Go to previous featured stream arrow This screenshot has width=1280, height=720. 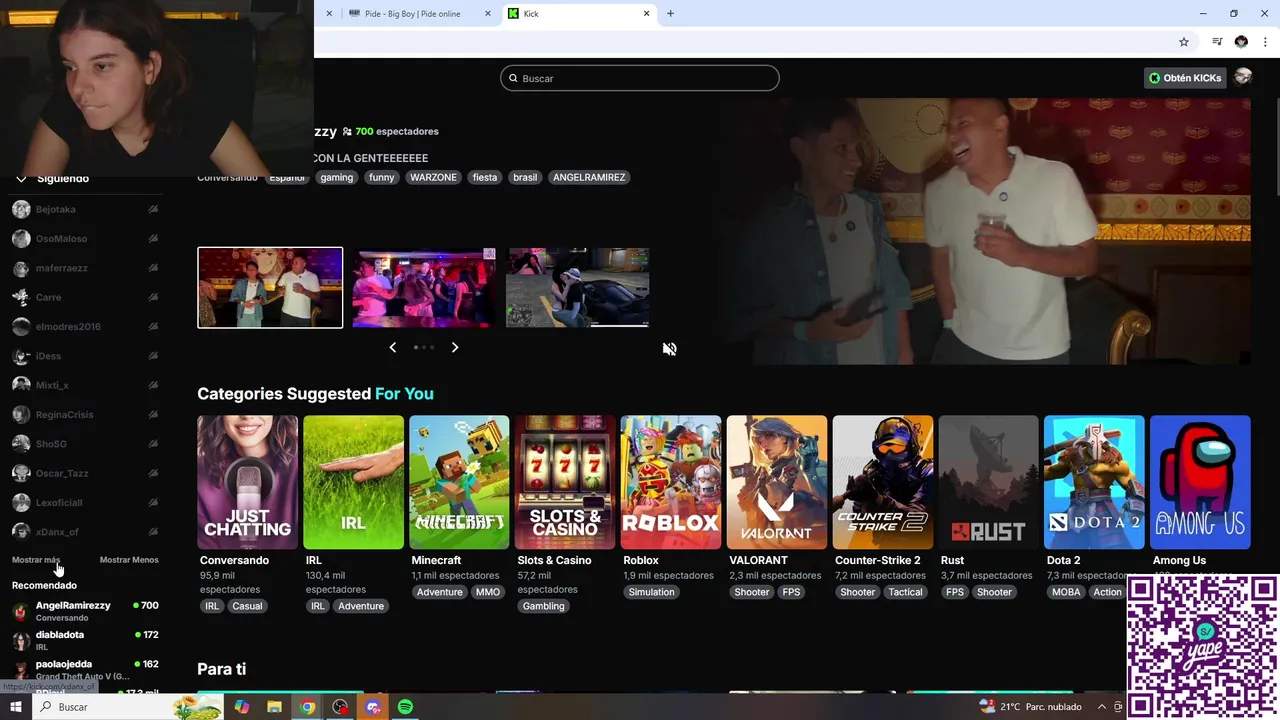(392, 347)
